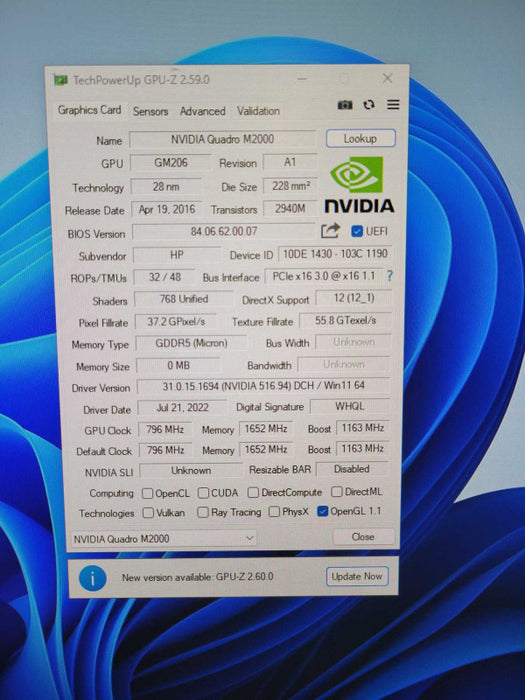Click the Digital Signature value WHQL
This screenshot has width=525, height=700.
pos(350,406)
